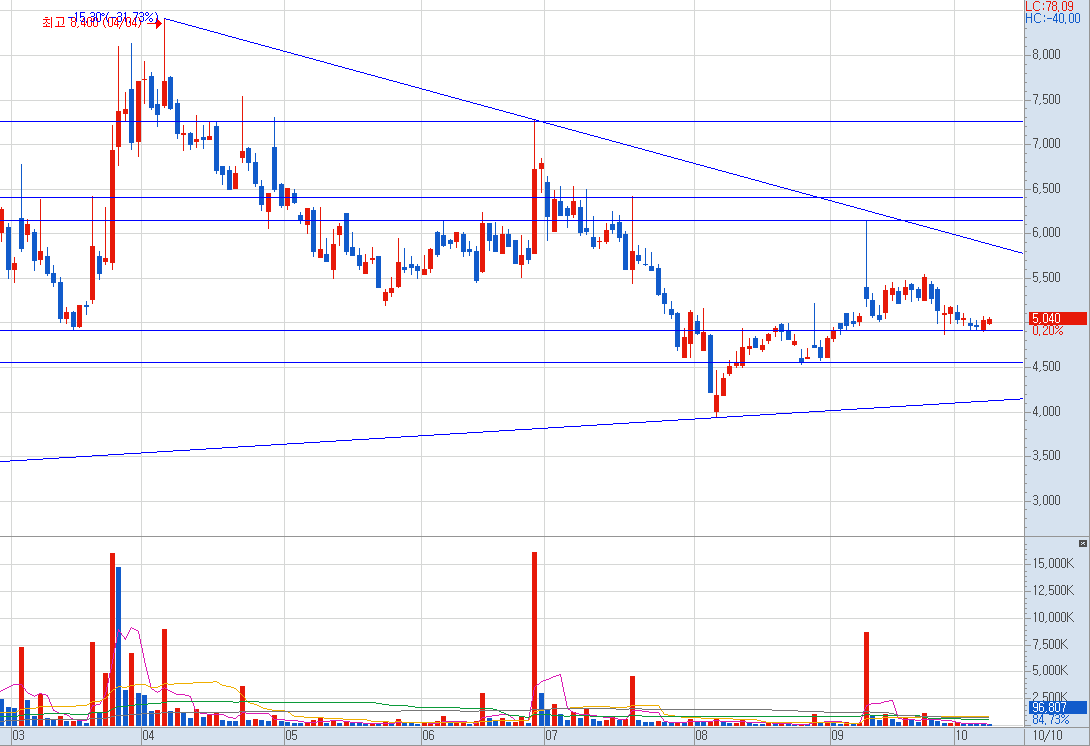Click the 06 month label on date axis
The width and height of the screenshot is (1090, 746).
coord(428,736)
